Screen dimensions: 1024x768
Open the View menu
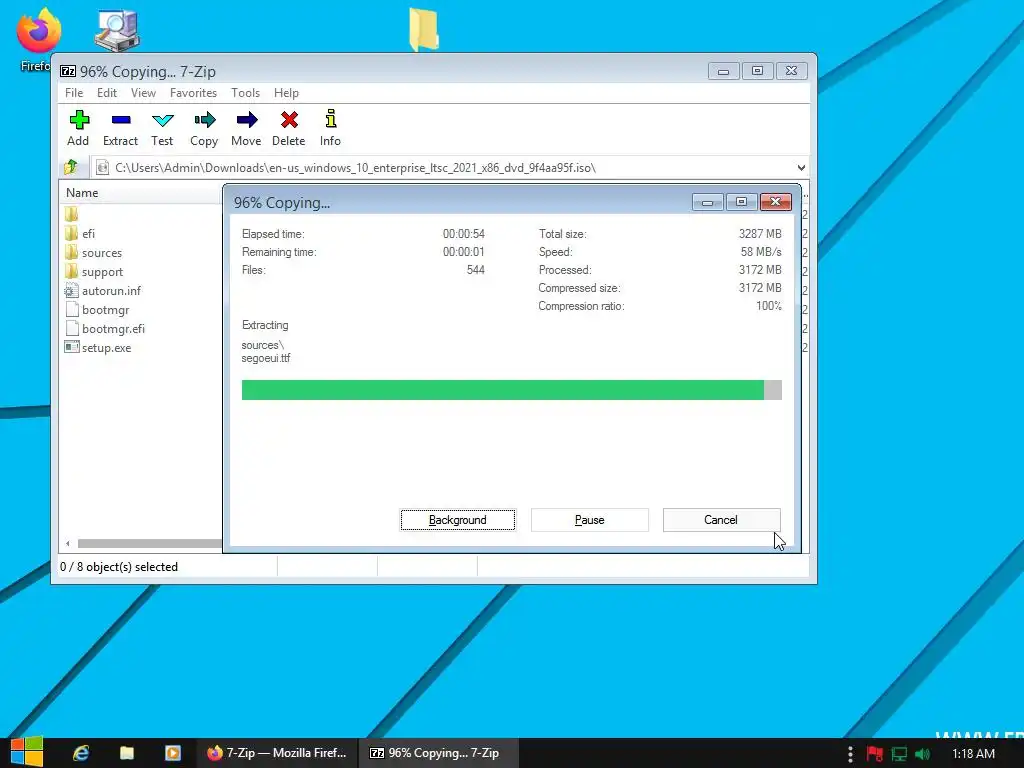(143, 93)
